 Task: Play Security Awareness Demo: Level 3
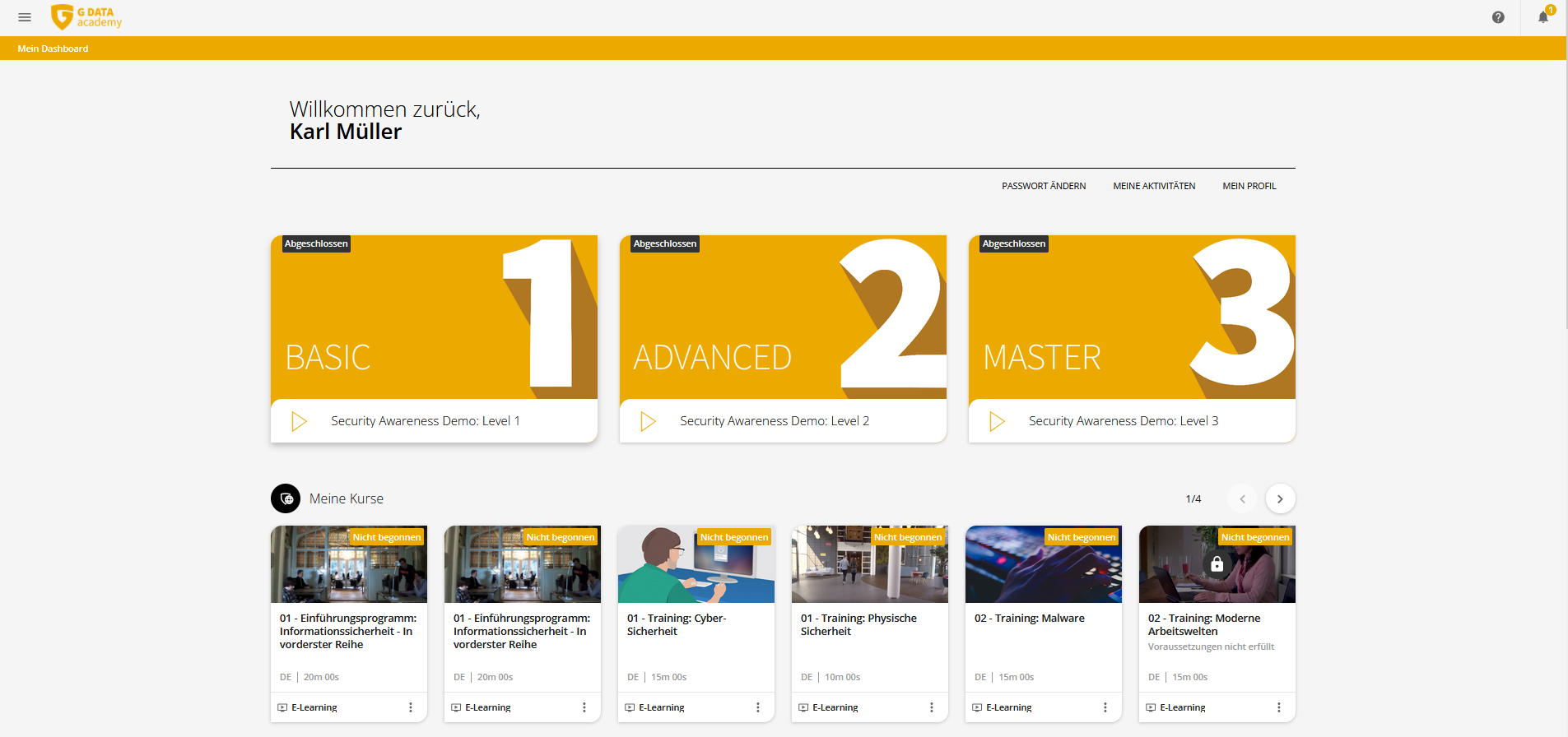pos(997,421)
